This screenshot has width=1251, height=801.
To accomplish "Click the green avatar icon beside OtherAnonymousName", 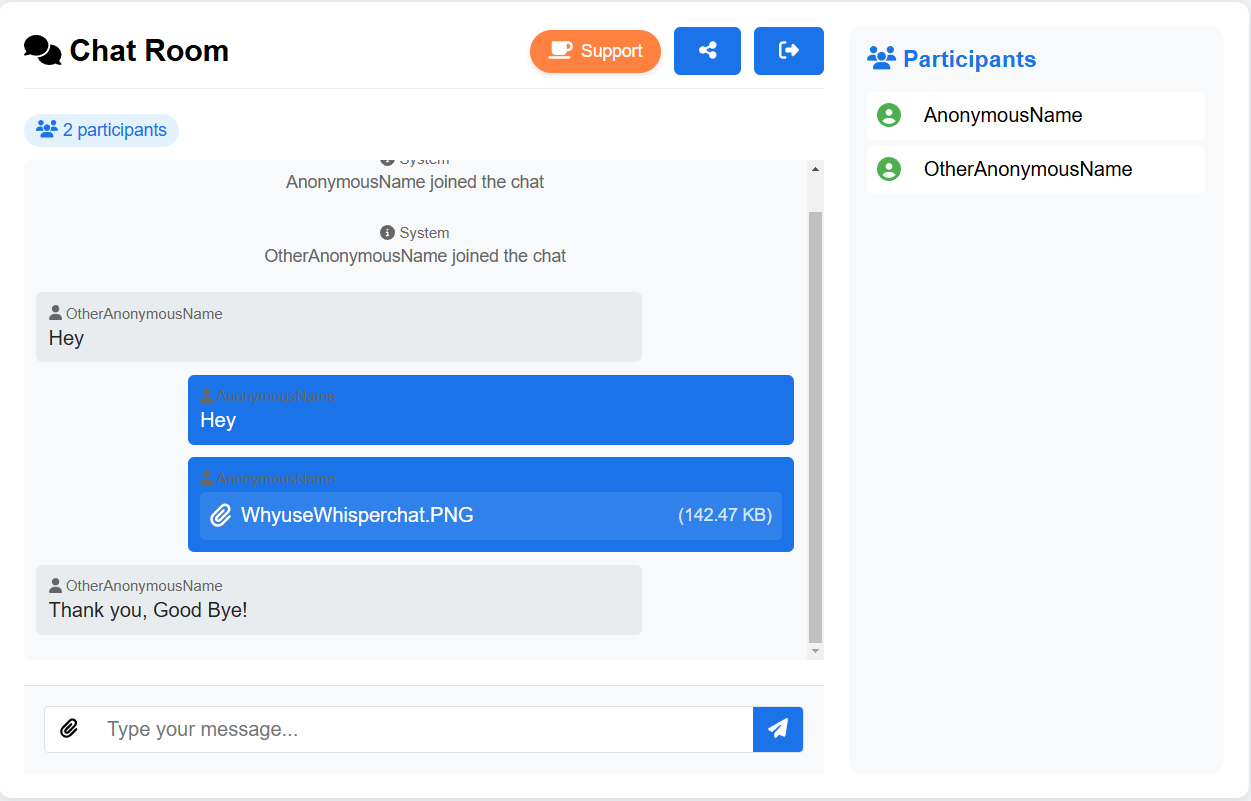I will (889, 169).
